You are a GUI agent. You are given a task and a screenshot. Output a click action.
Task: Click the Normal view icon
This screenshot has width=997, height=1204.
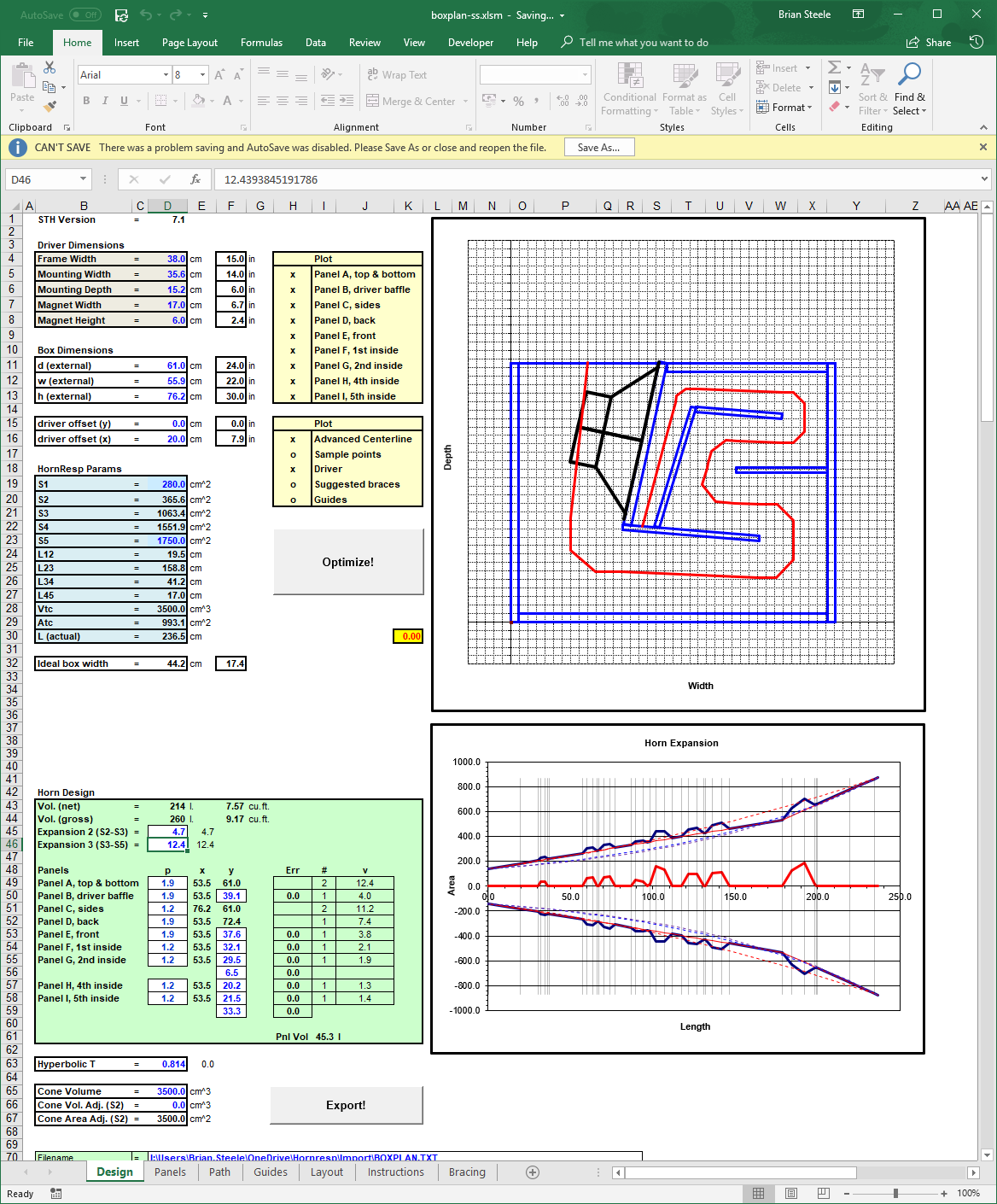tap(758, 1193)
